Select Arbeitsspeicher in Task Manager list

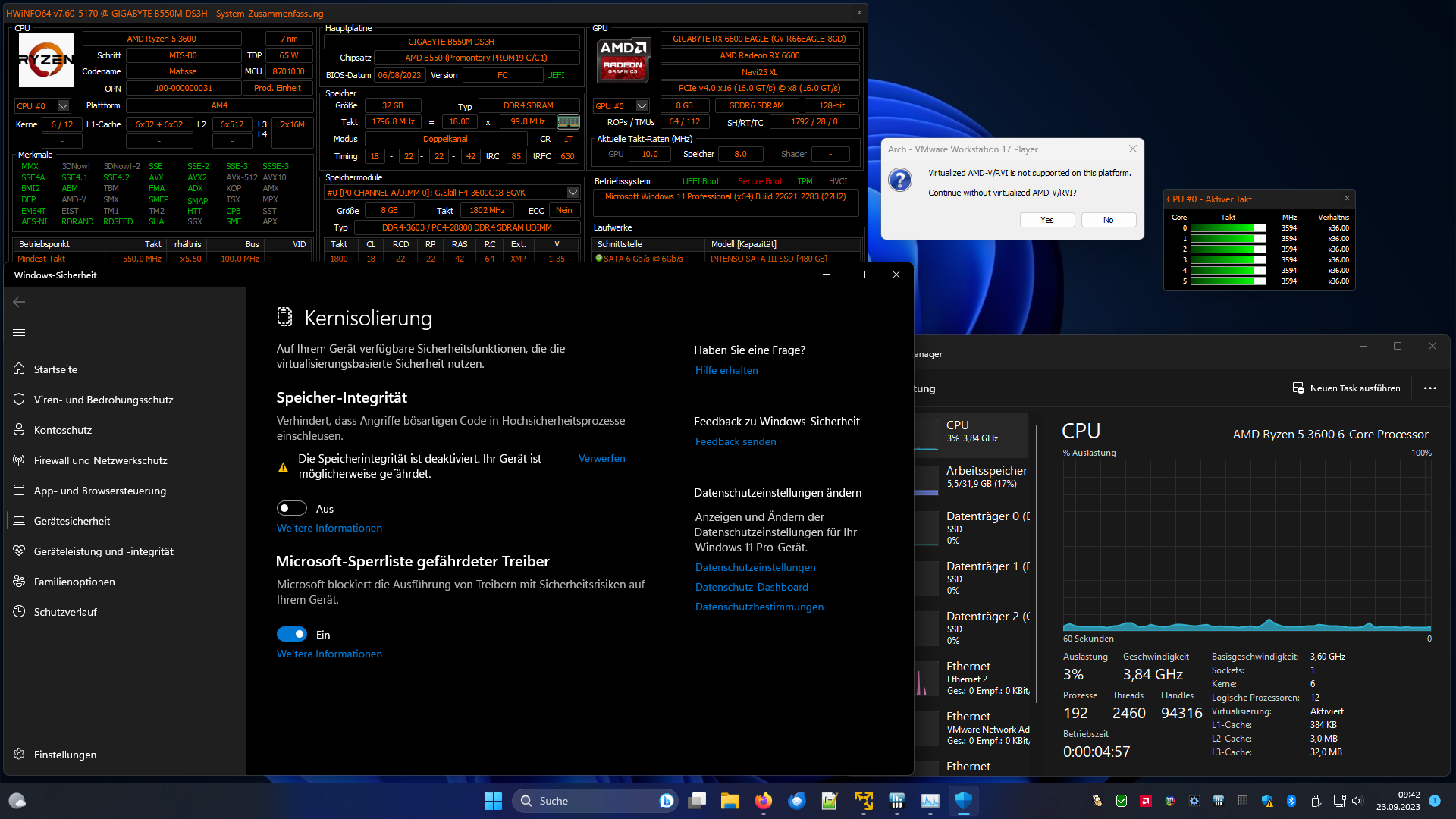coord(971,480)
